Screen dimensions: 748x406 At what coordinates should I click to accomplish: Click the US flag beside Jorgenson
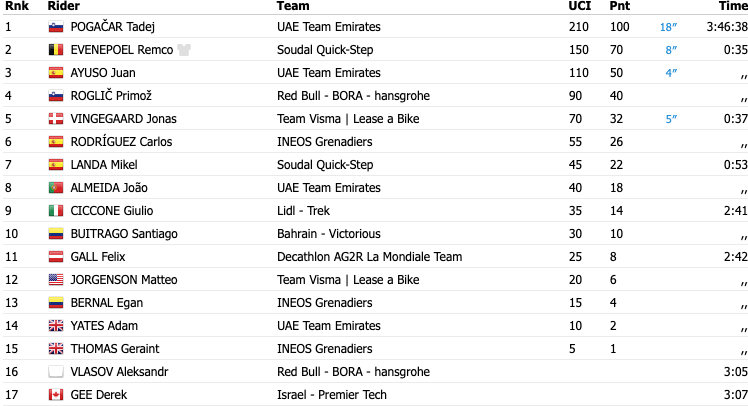(x=56, y=280)
